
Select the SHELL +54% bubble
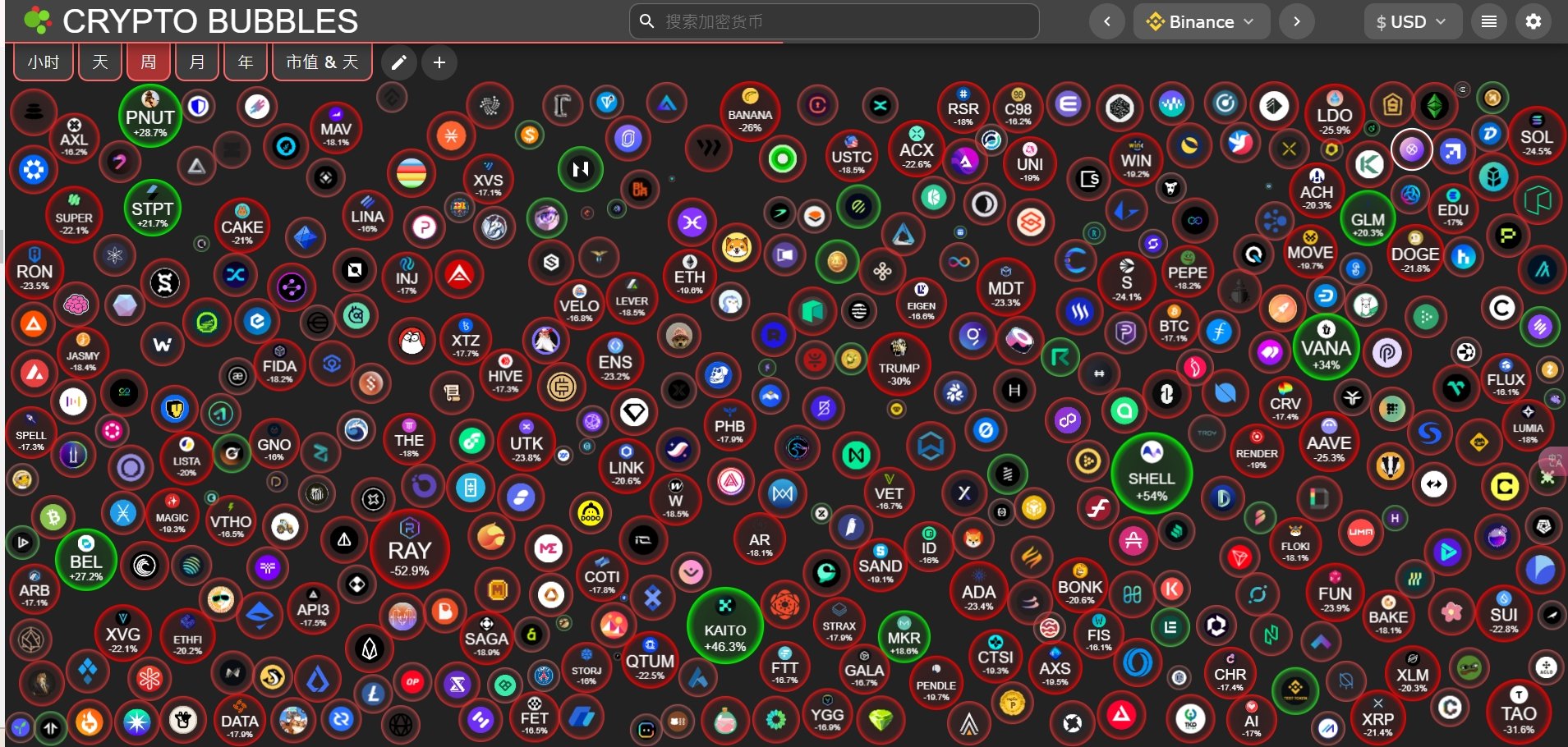[1151, 474]
